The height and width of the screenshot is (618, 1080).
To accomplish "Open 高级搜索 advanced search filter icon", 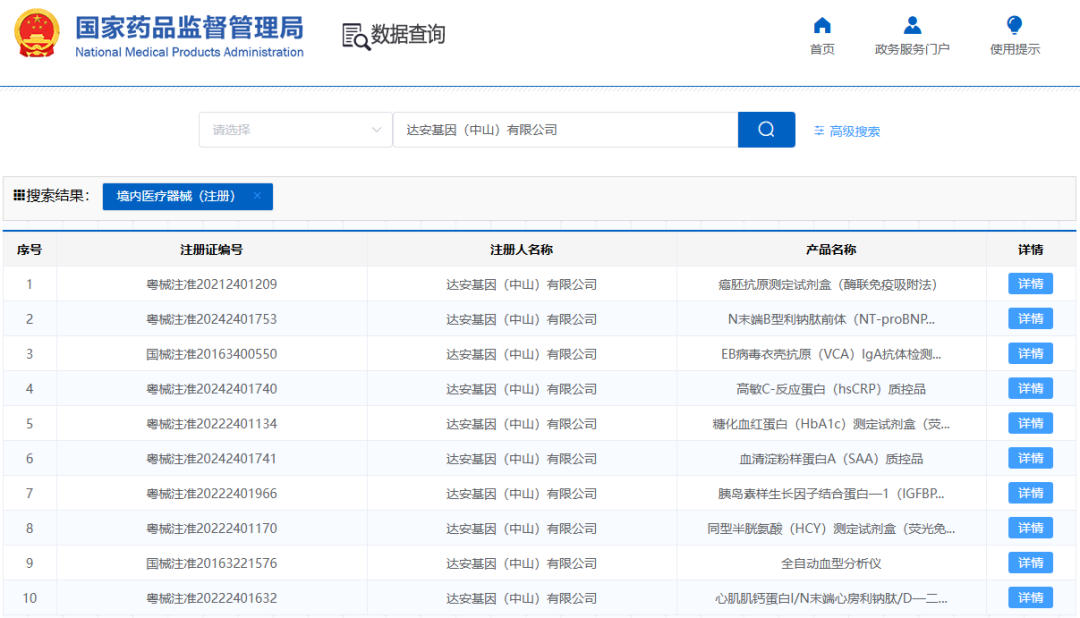I will 819,131.
